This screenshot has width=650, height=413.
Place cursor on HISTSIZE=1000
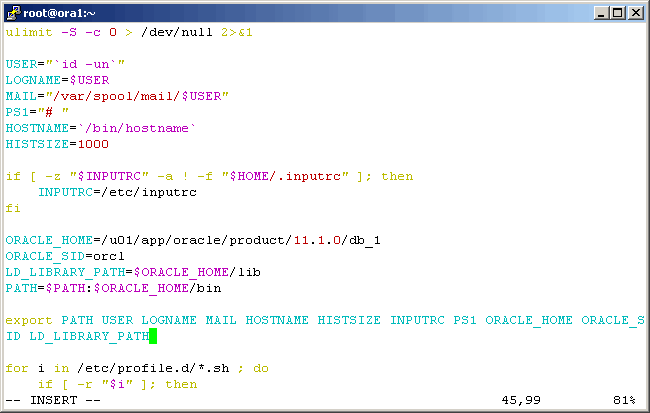click(x=57, y=144)
